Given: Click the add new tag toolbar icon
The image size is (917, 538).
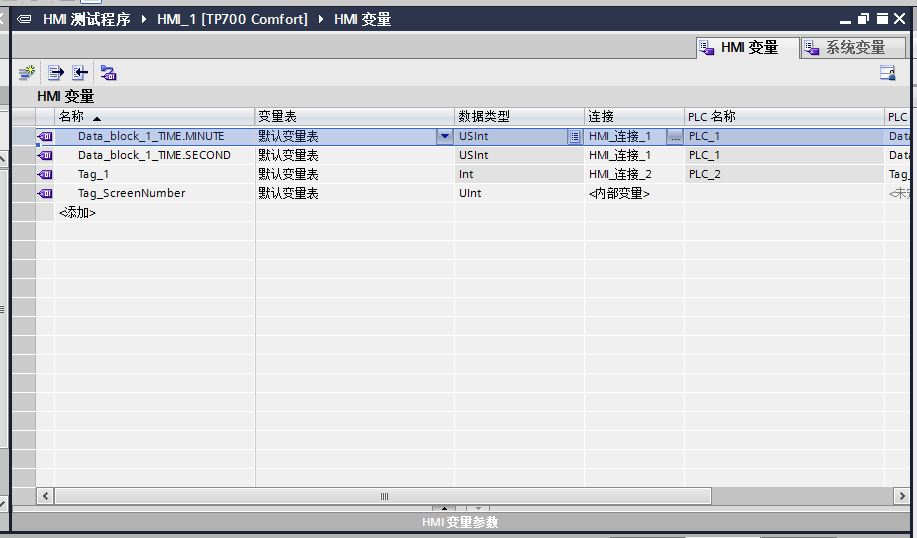Looking at the screenshot, I should (27, 73).
